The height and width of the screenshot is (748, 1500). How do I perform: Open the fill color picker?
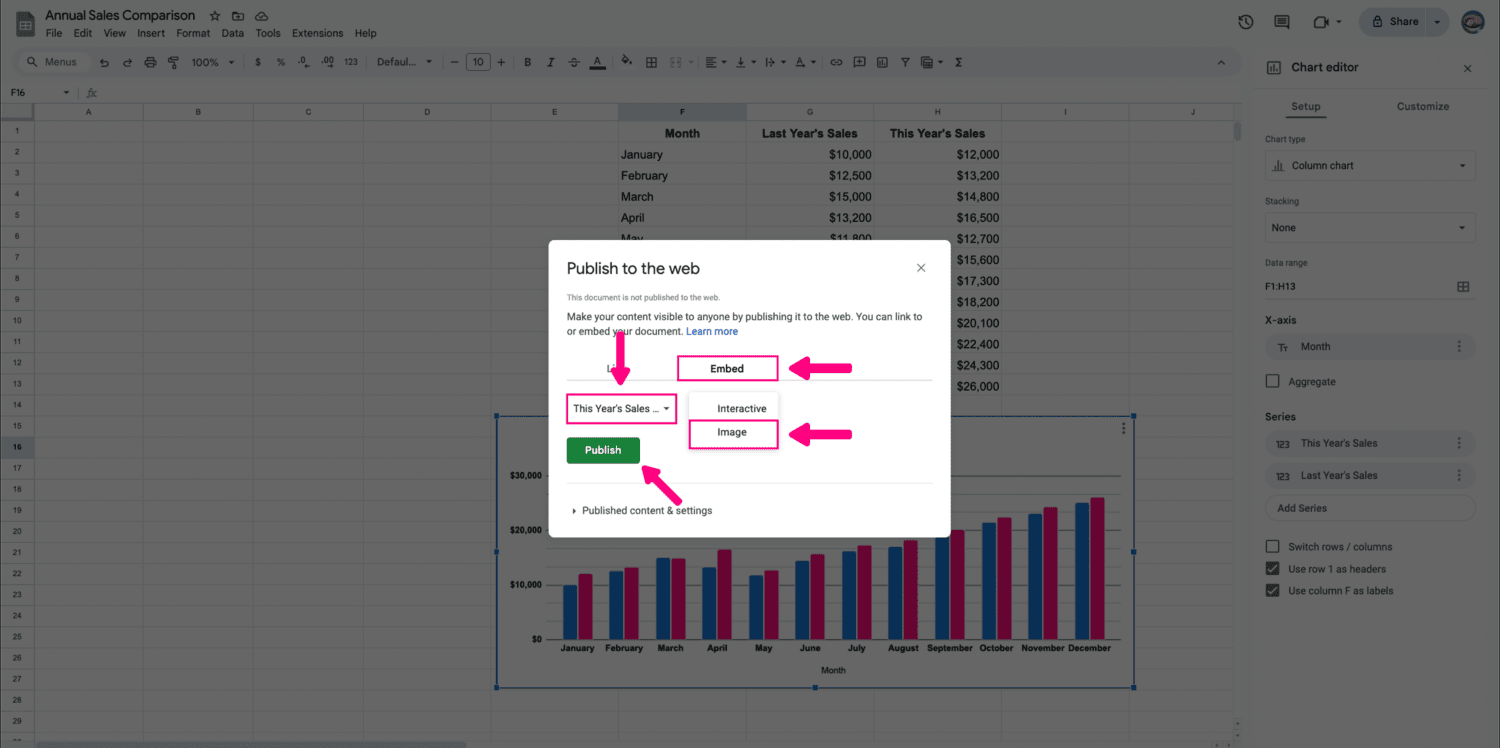click(x=627, y=62)
